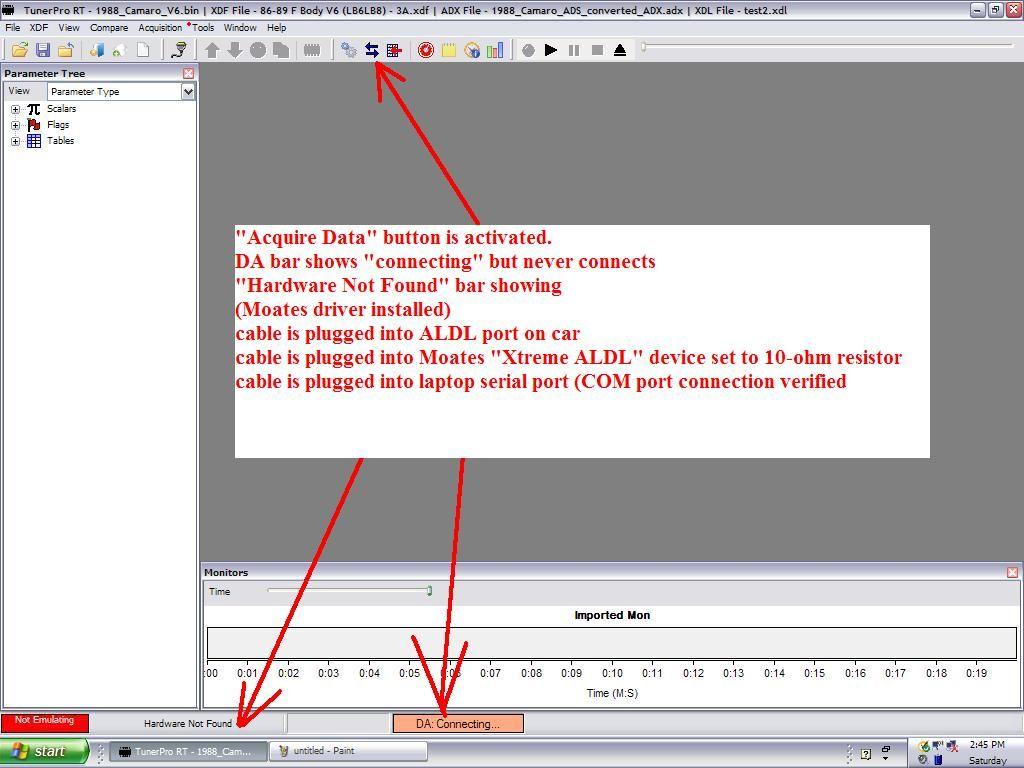Click the Eject button in toolbar
1024x768 pixels.
click(620, 50)
